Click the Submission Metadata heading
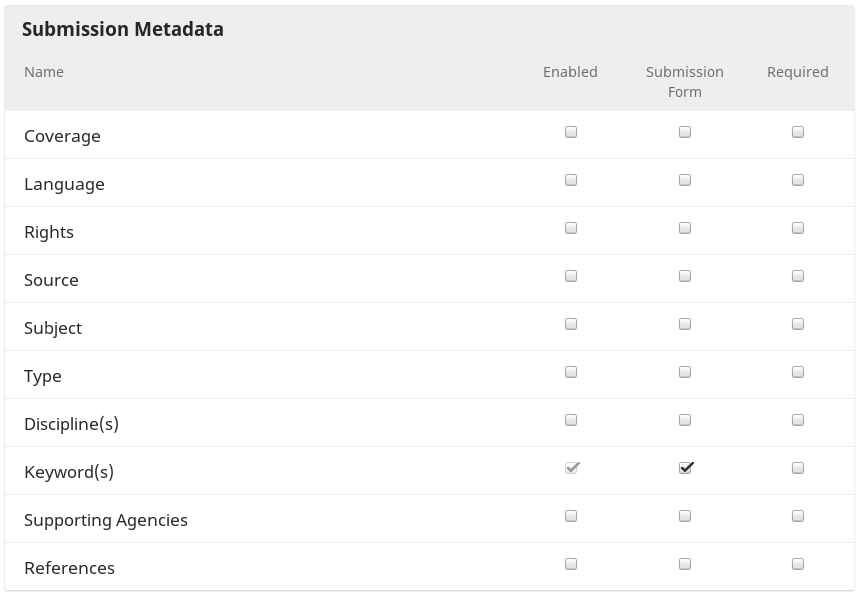This screenshot has height=597, width=861. (123, 29)
